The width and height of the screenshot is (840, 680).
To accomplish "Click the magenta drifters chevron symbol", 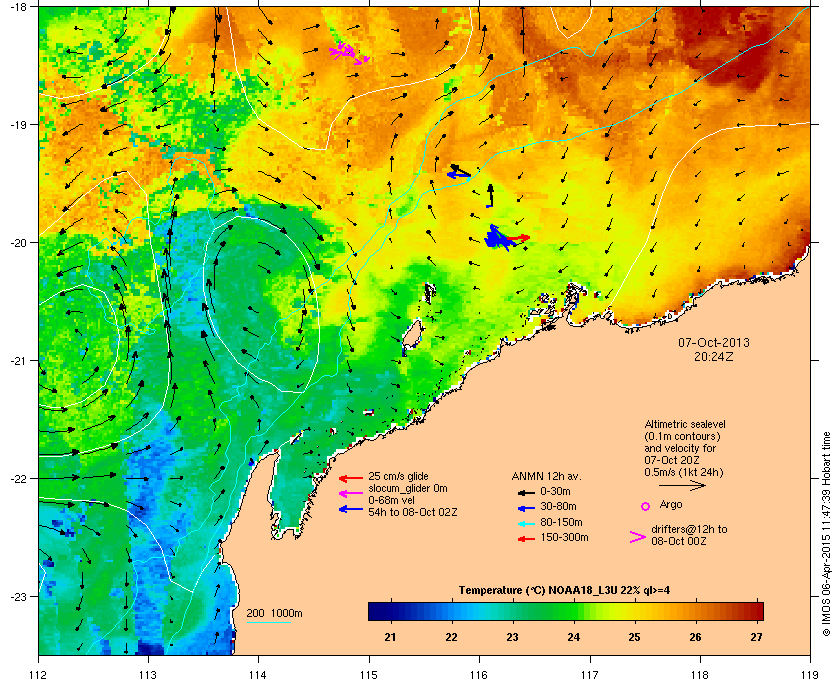I will pos(638,537).
